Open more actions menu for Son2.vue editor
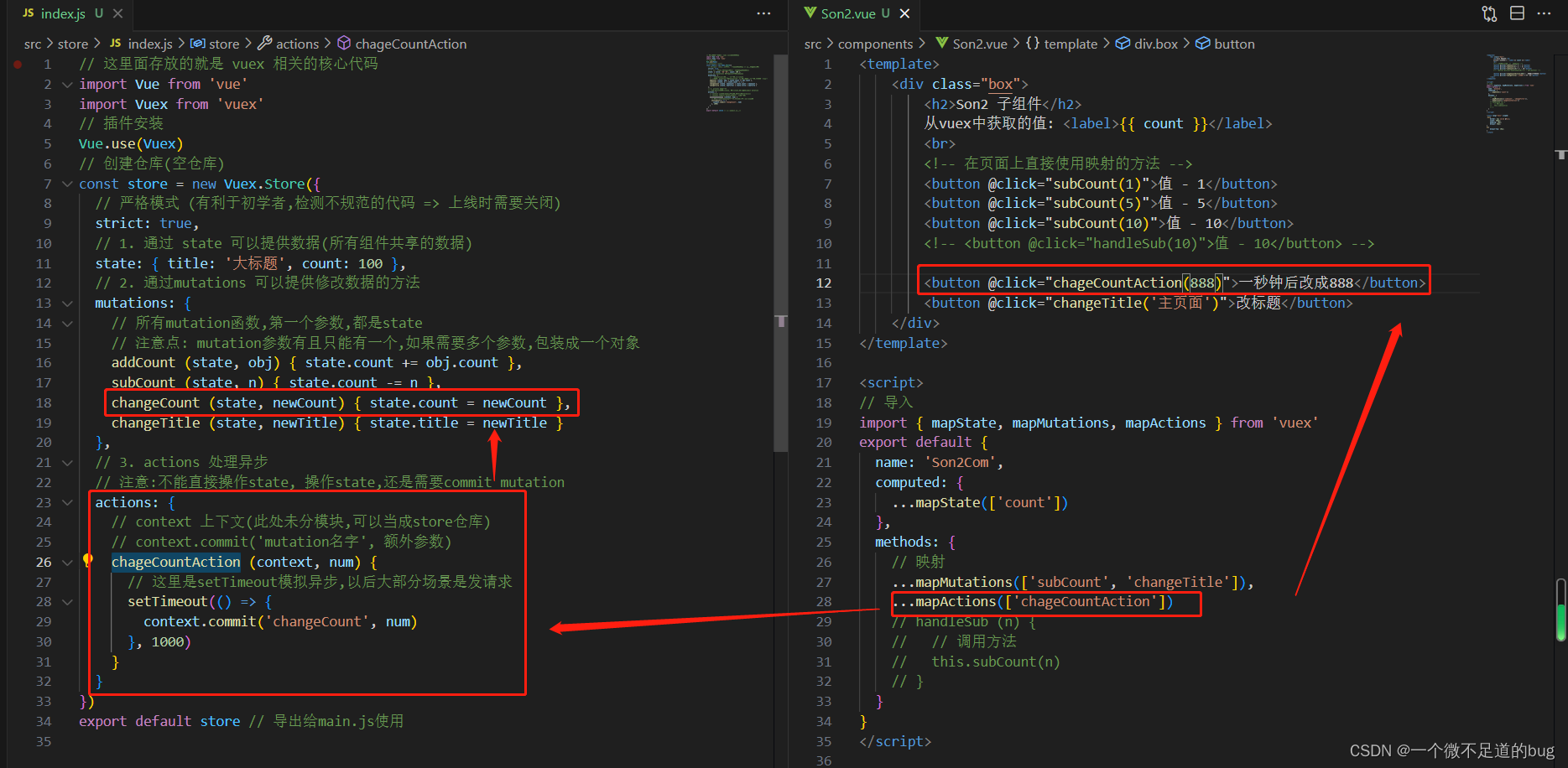1568x768 pixels. click(1544, 13)
